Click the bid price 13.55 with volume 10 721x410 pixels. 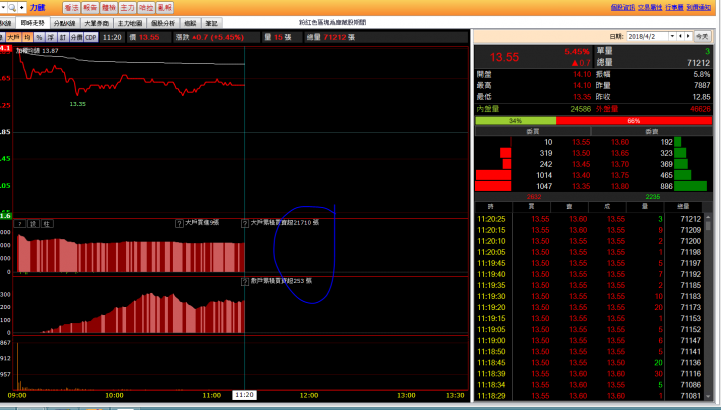[581, 142]
